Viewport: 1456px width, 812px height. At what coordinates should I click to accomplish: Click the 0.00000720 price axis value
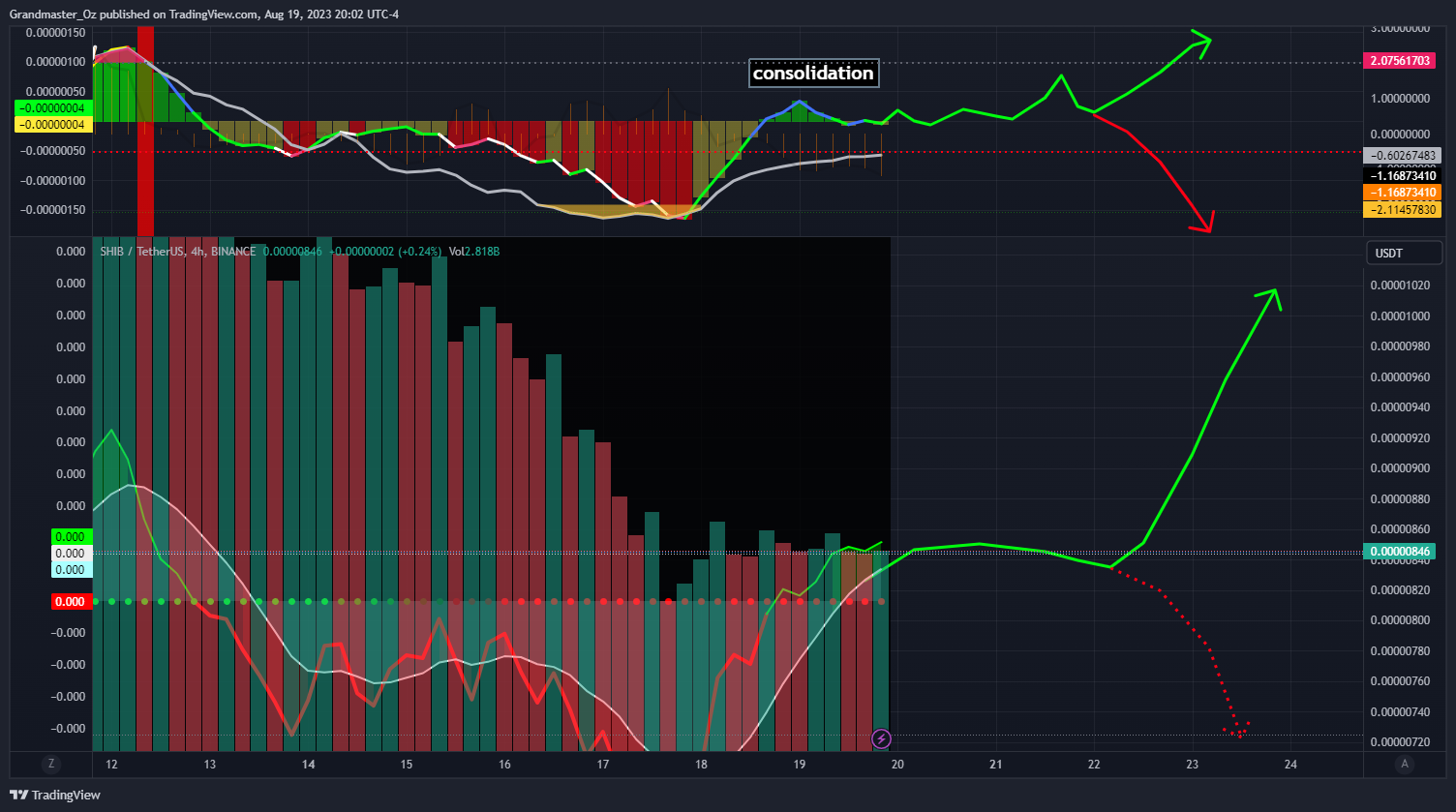[1400, 741]
